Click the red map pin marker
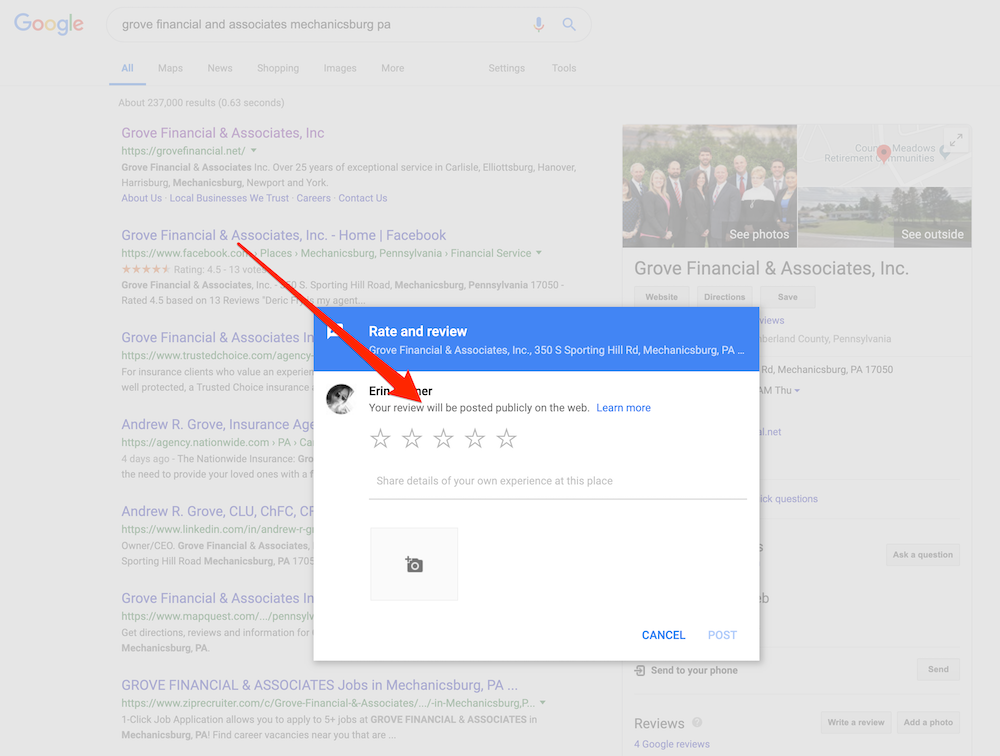 click(883, 153)
